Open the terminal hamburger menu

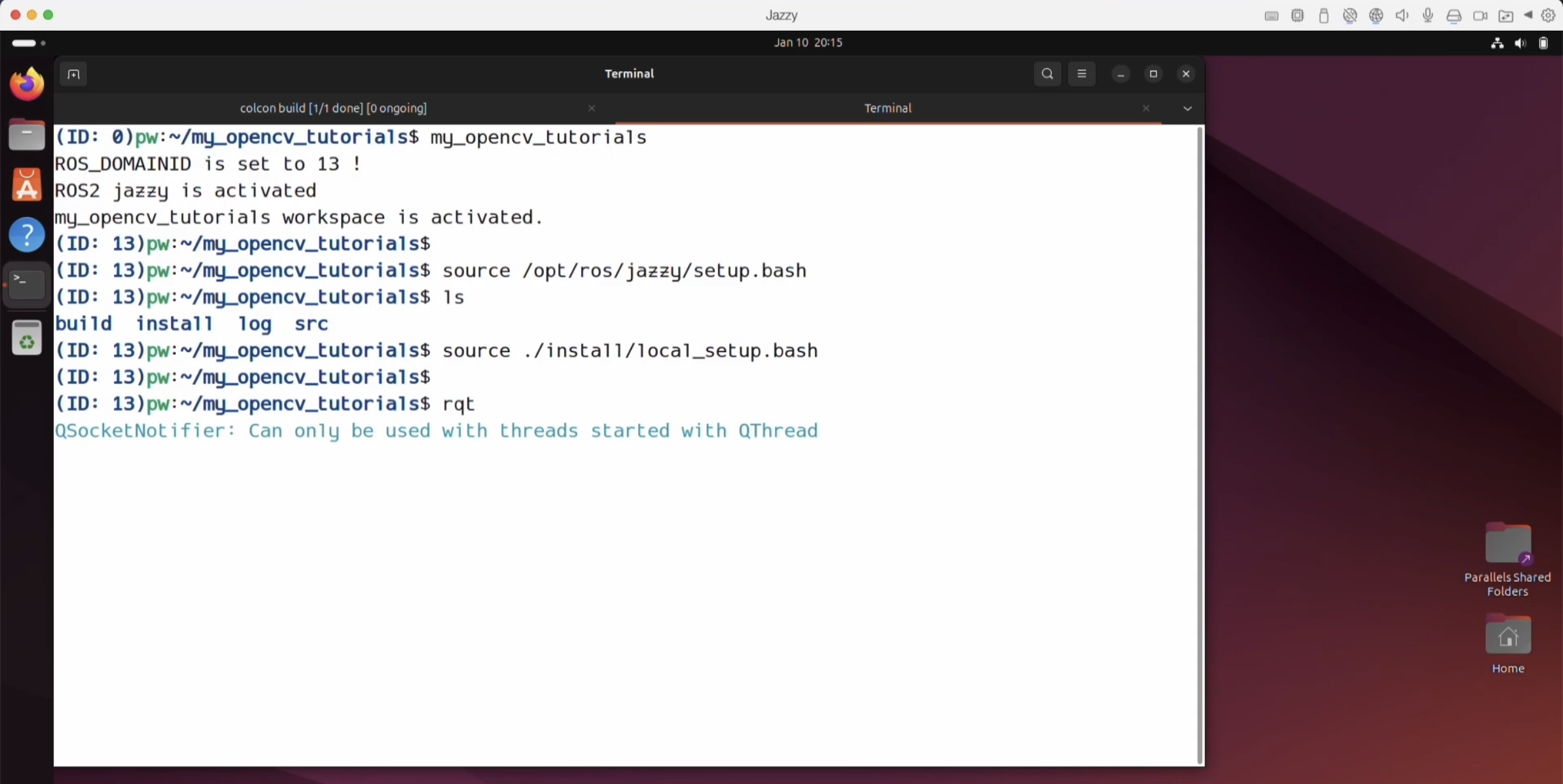[1081, 74]
